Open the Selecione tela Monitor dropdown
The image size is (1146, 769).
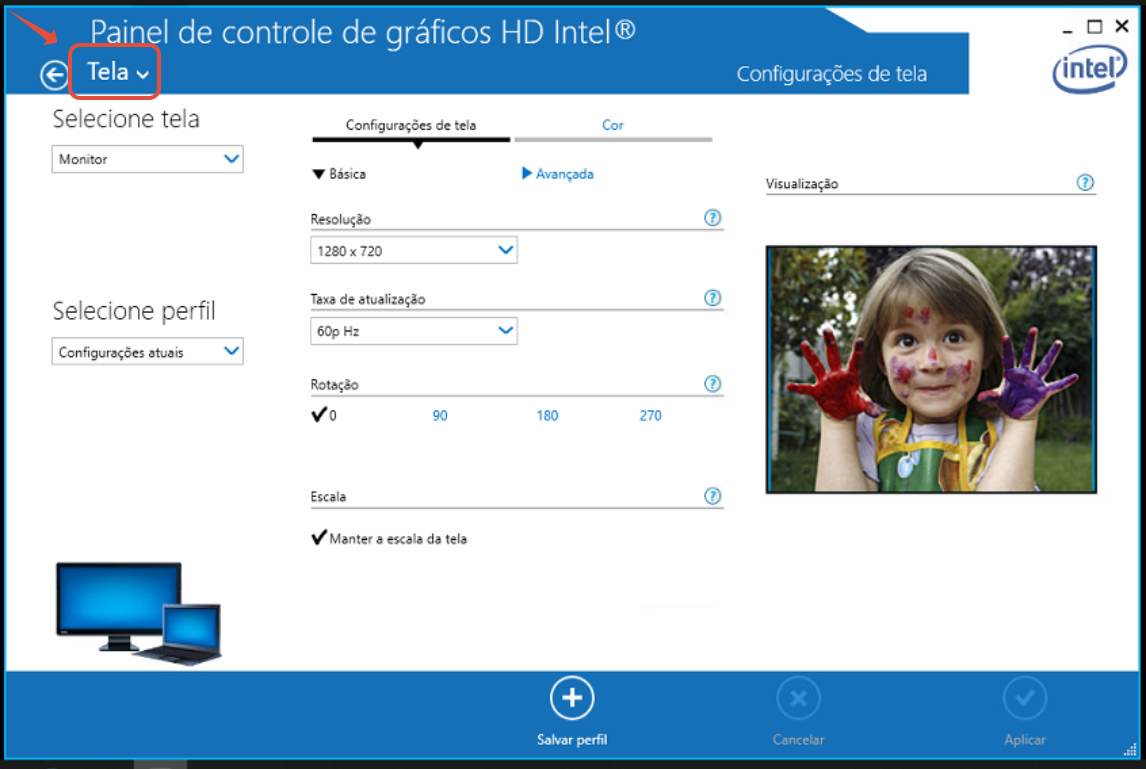[x=148, y=159]
